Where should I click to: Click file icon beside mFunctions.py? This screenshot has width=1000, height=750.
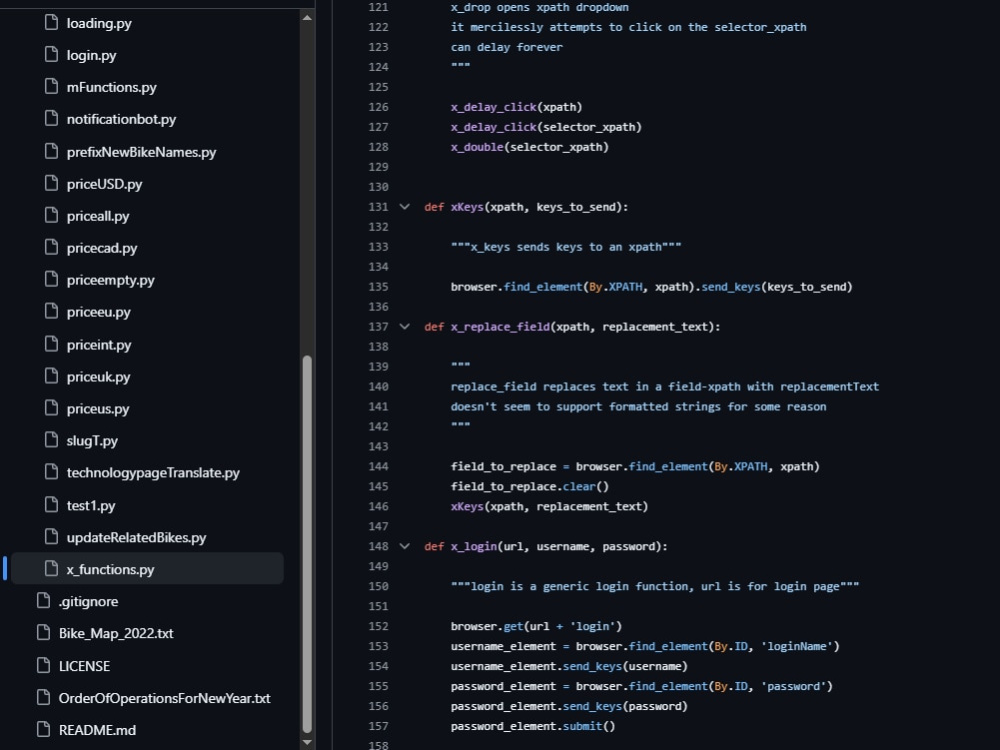click(52, 86)
